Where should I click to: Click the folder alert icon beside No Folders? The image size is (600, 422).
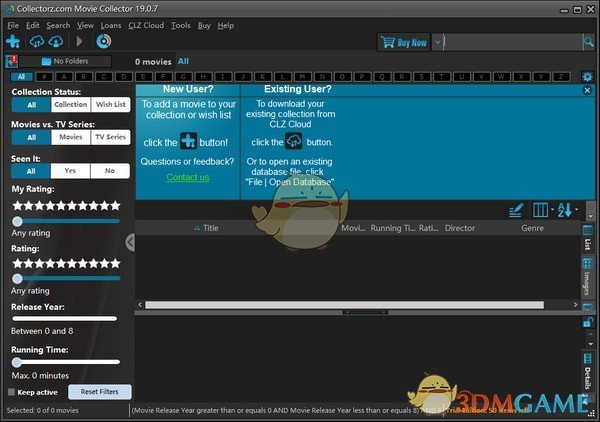click(11, 61)
